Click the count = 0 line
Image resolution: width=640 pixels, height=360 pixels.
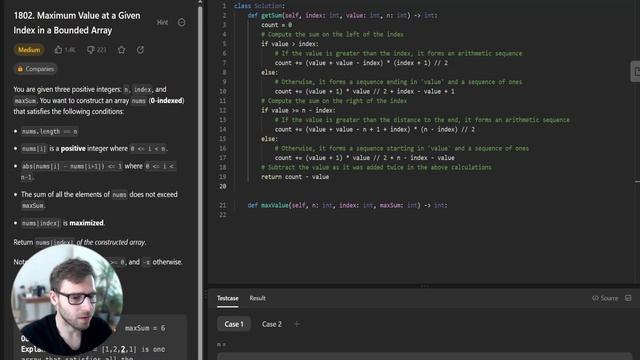[x=276, y=25]
